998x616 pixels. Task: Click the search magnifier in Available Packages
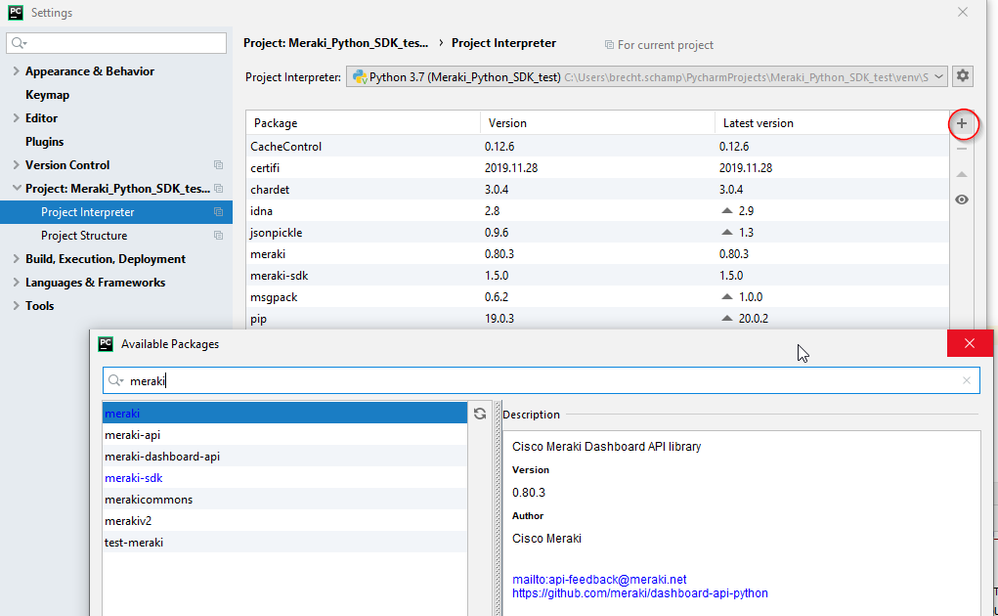[x=115, y=381]
